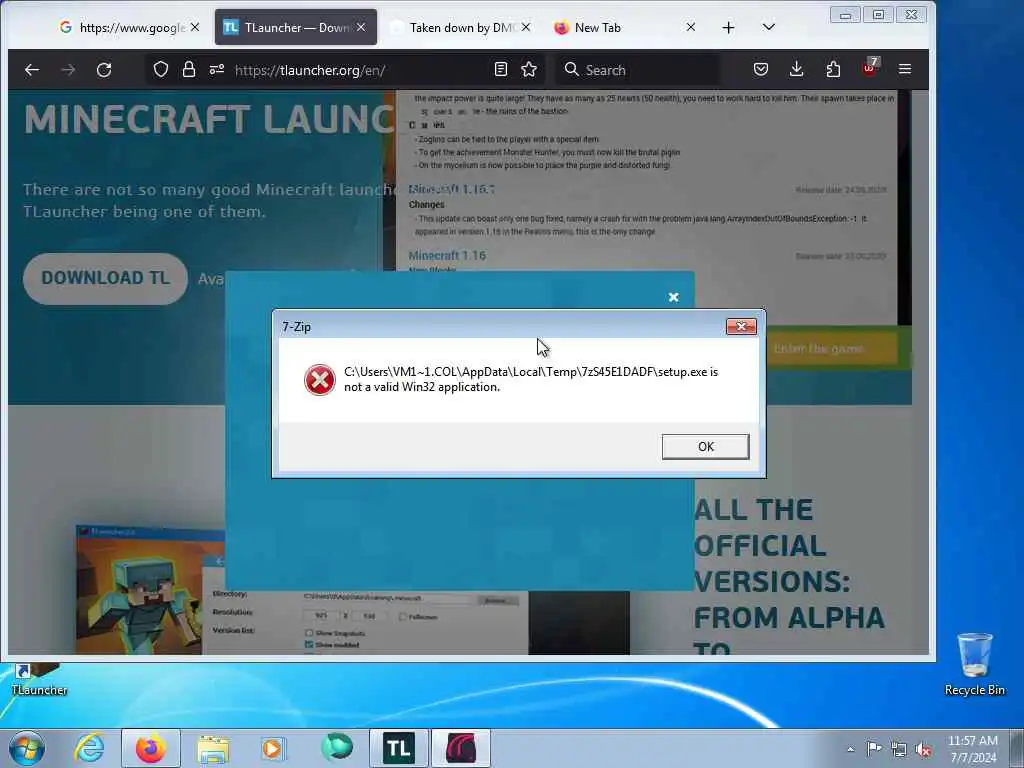Close the blue TLauncher popup overlay
The height and width of the screenshot is (768, 1024).
click(673, 298)
